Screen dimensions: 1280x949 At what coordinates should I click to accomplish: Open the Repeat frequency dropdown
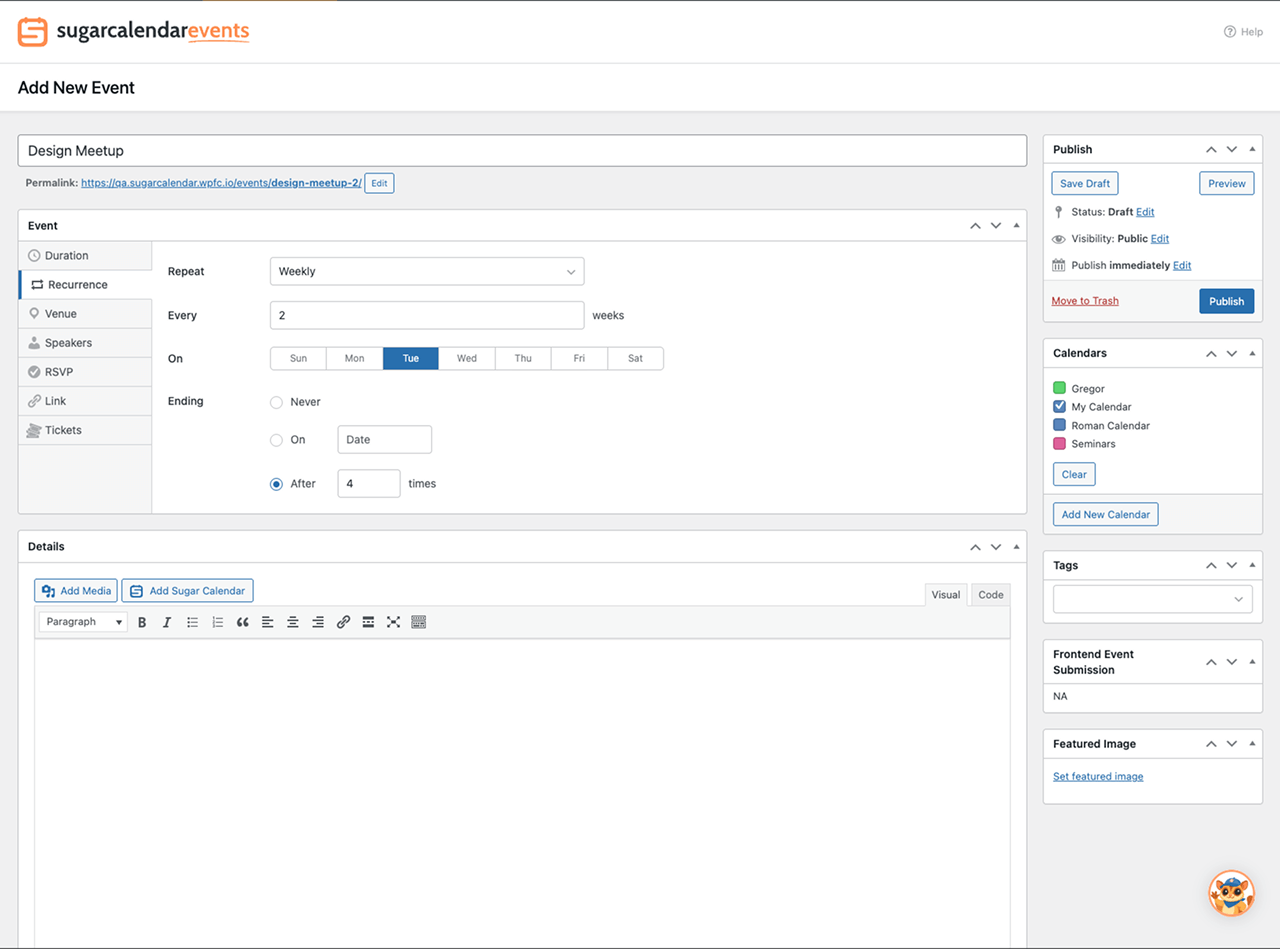tap(427, 271)
